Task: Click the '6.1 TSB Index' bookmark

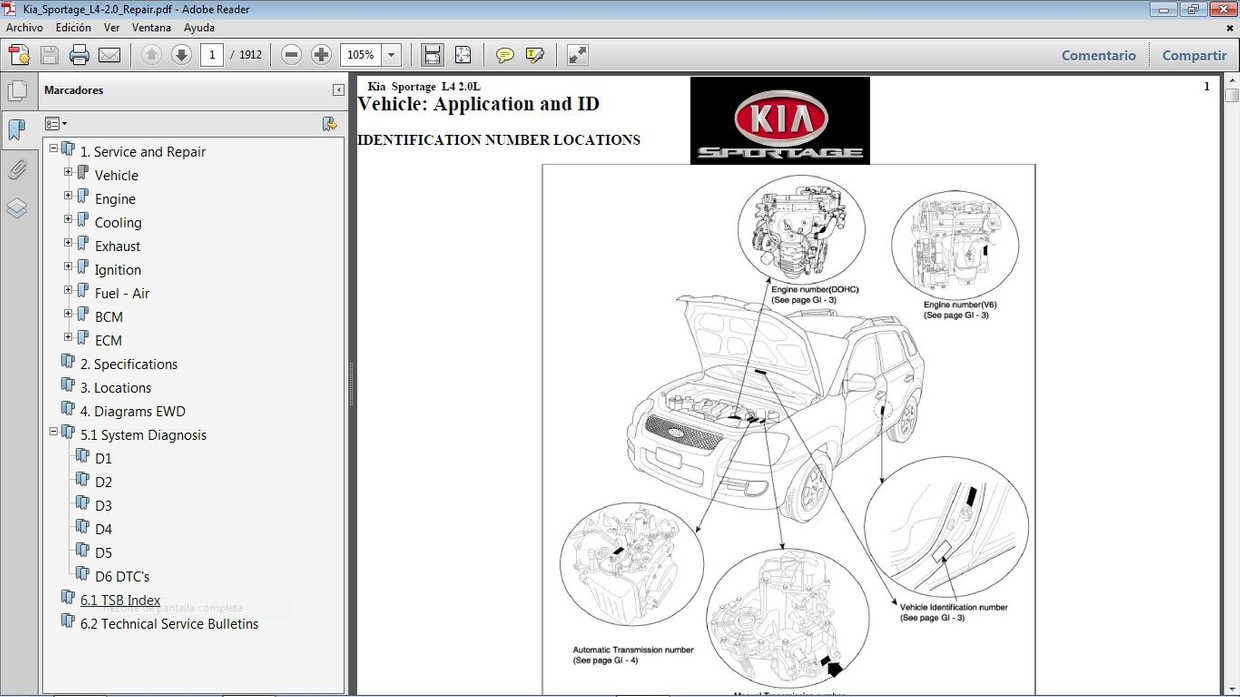Action: point(120,600)
